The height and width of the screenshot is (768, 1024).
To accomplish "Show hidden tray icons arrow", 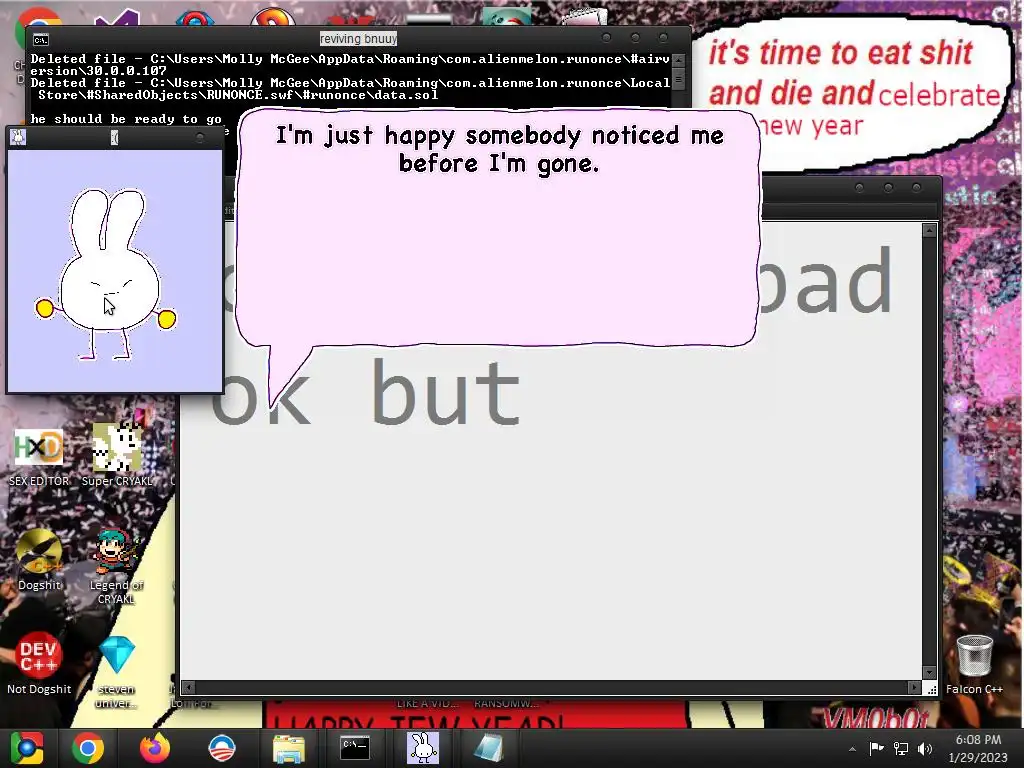I will 852,749.
